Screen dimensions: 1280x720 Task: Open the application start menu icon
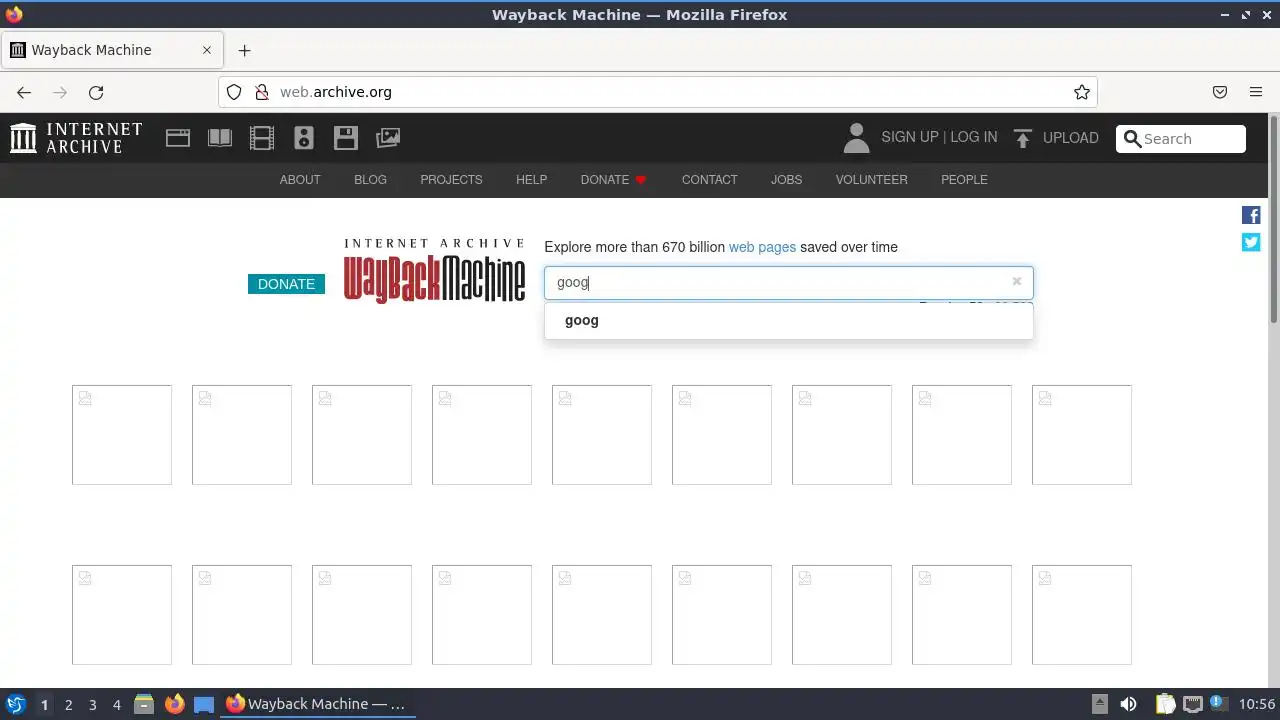click(16, 704)
